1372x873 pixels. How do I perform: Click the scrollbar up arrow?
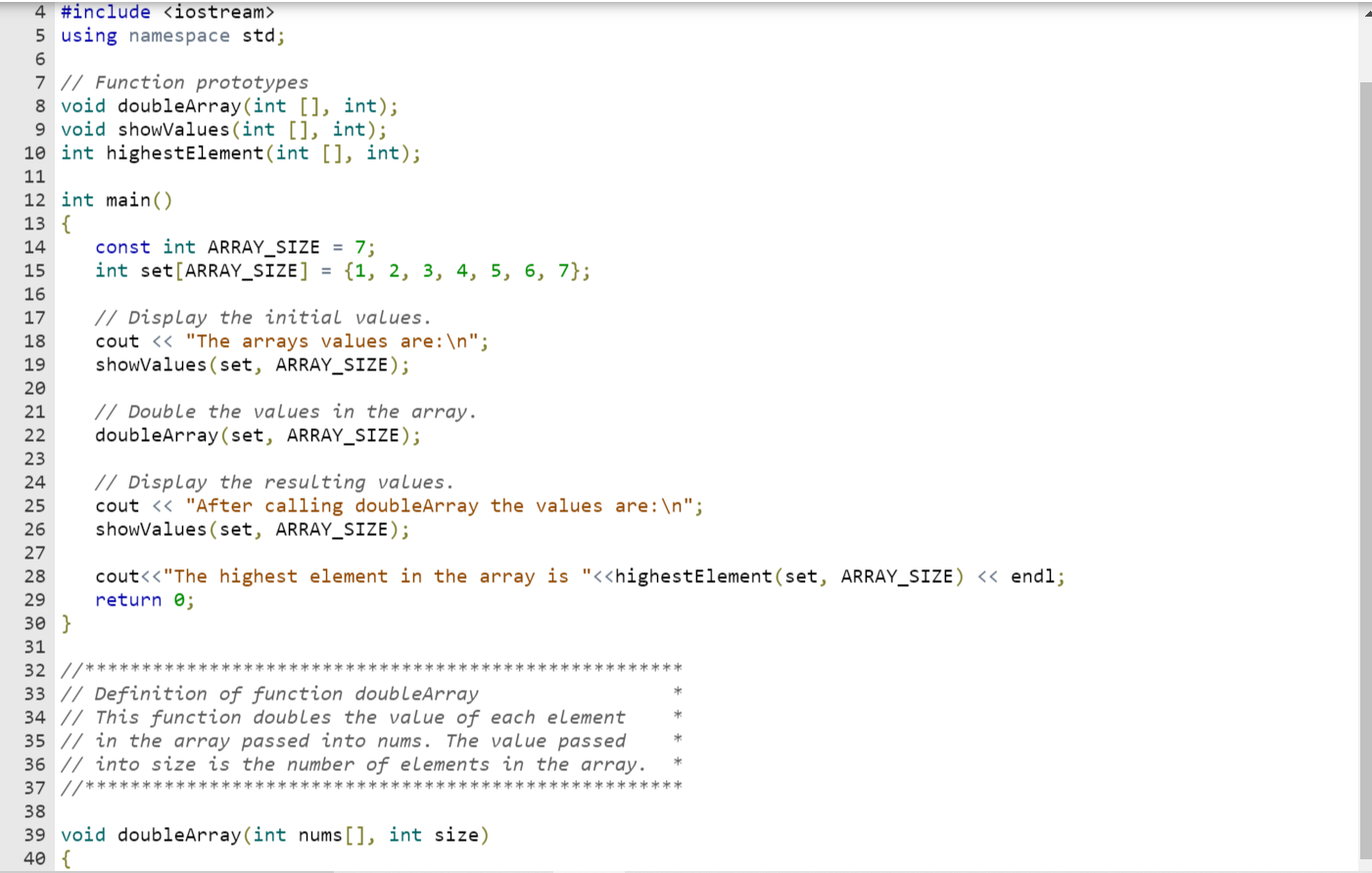pos(1364,13)
